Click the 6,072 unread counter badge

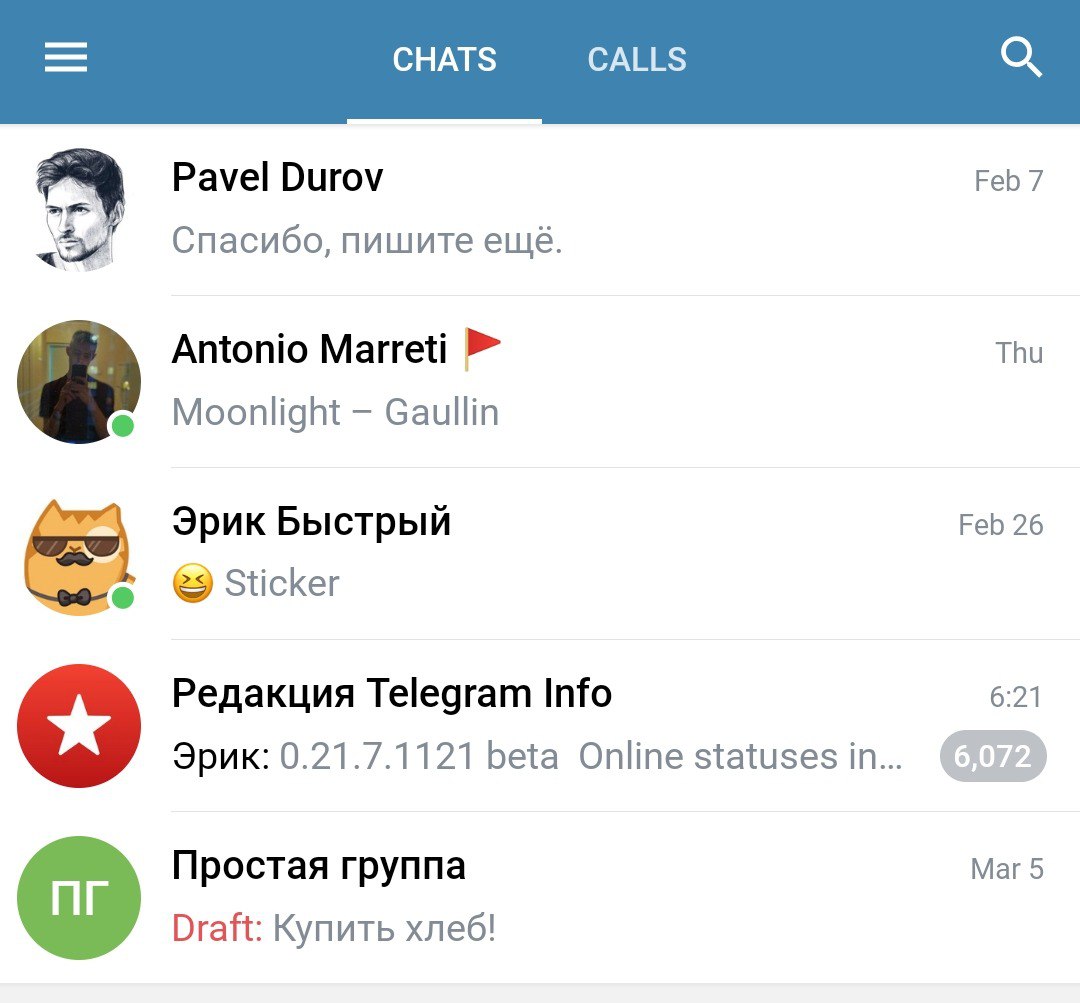[993, 756]
